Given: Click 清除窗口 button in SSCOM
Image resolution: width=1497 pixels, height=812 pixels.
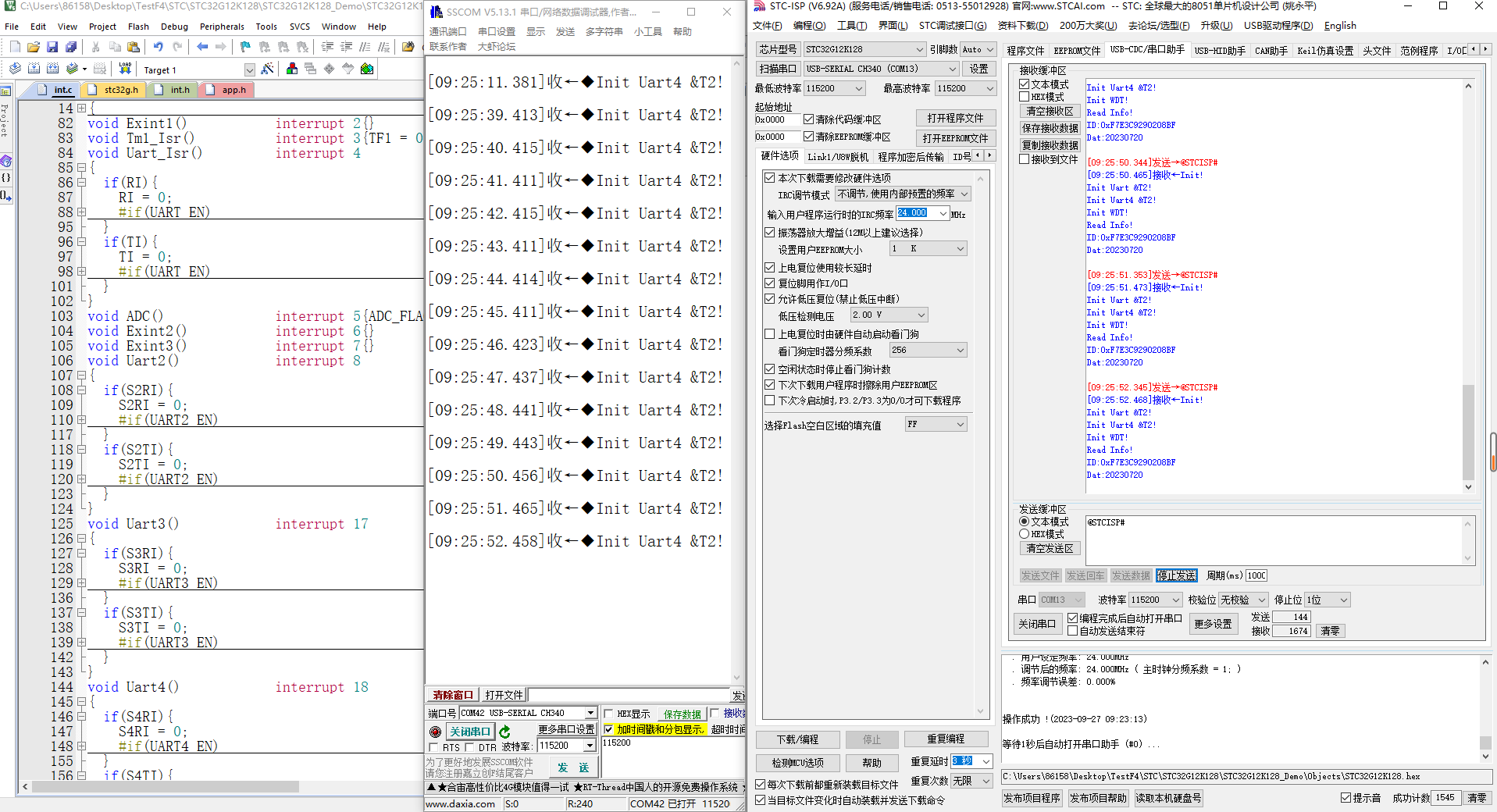Looking at the screenshot, I should [x=453, y=695].
